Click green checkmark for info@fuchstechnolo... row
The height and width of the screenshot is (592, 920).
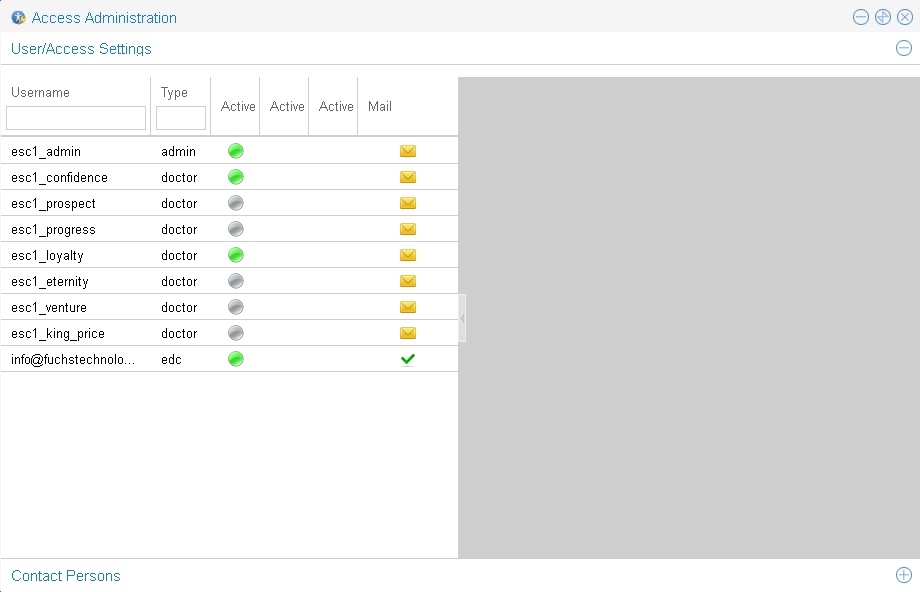(x=408, y=360)
